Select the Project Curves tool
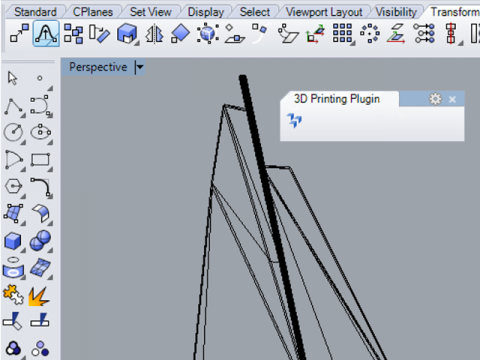Image resolution: width=480 pixels, height=360 pixels. point(13,267)
